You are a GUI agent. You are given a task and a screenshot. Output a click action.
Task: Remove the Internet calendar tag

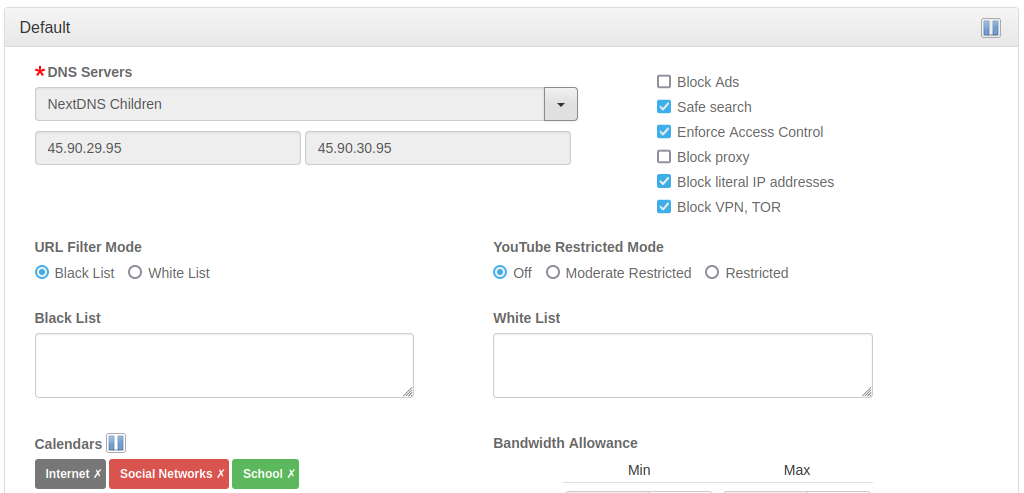pyautogui.click(x=98, y=474)
